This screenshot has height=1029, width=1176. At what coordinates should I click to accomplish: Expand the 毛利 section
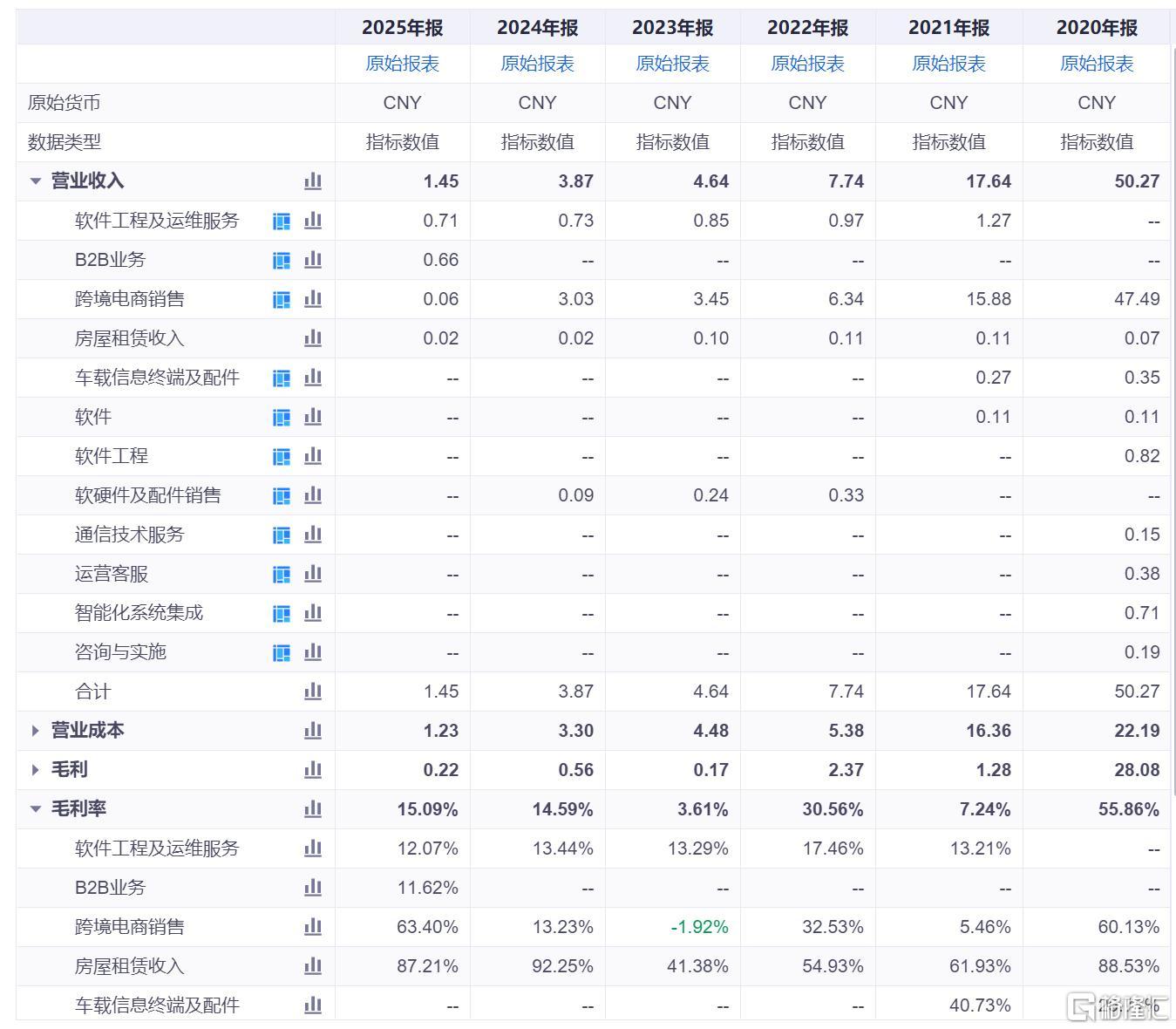click(x=36, y=770)
